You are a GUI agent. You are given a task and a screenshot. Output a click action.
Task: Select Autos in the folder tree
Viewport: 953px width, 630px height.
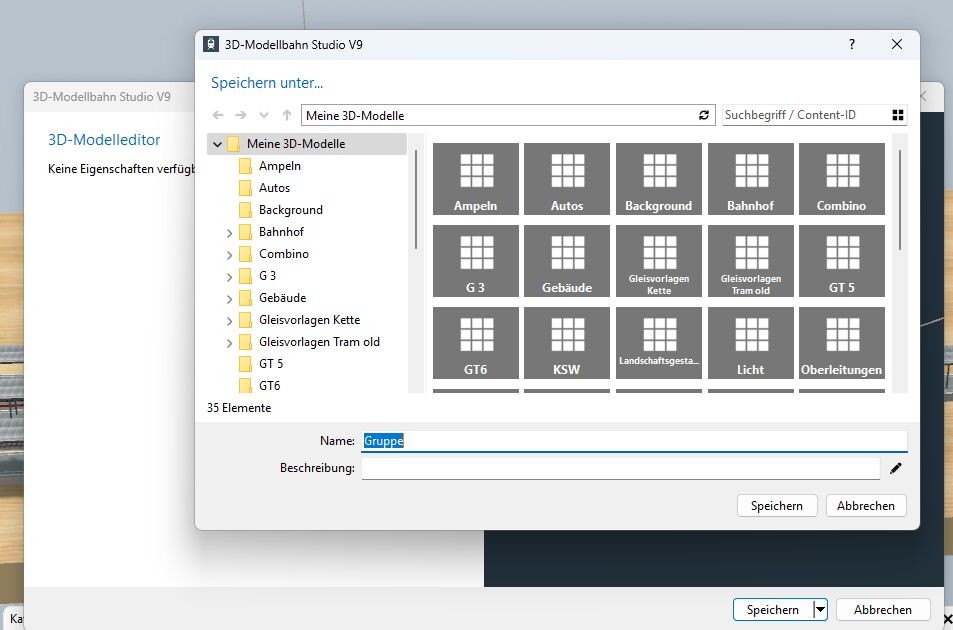point(274,188)
